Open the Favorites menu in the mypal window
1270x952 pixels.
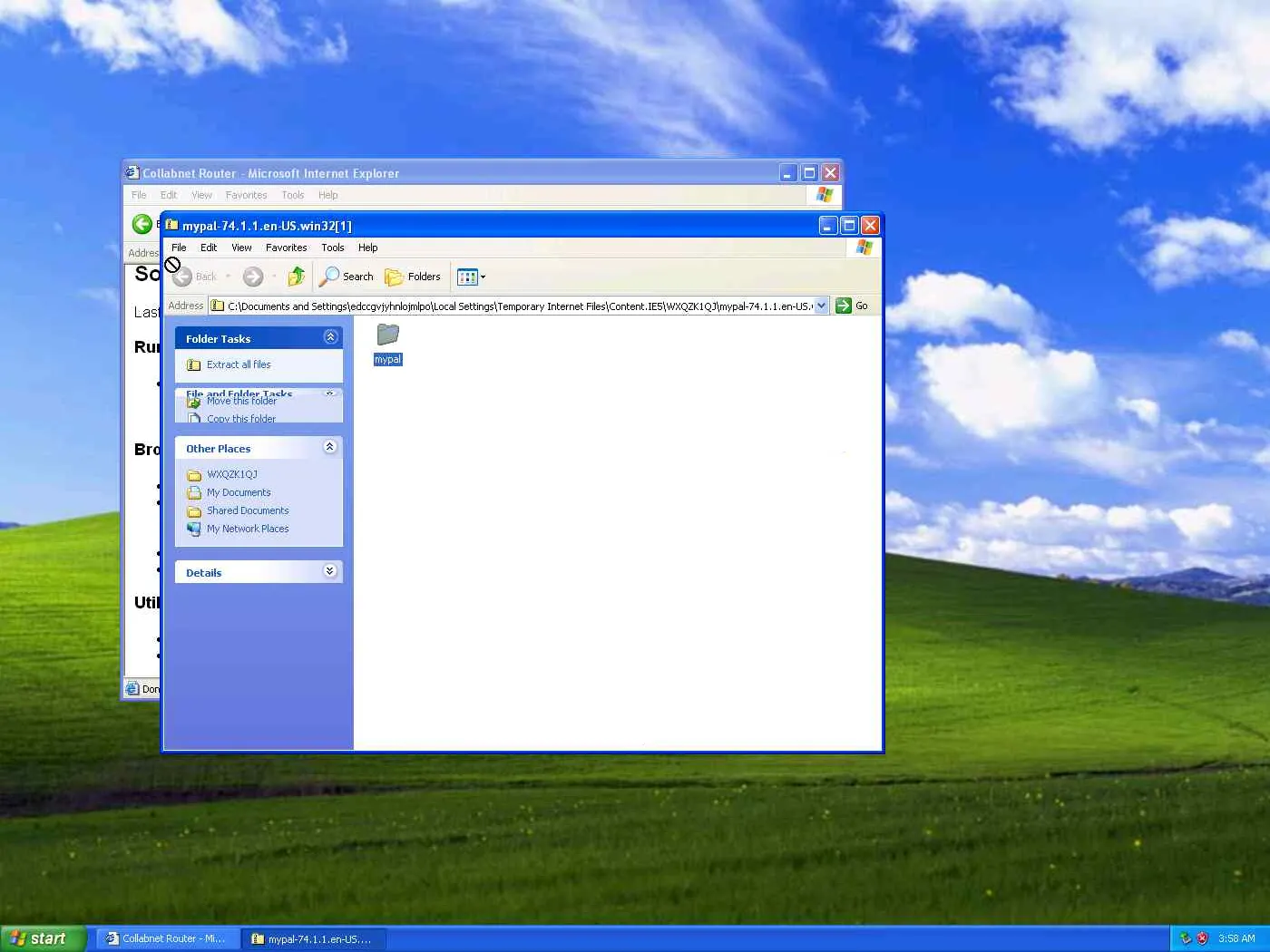(287, 248)
